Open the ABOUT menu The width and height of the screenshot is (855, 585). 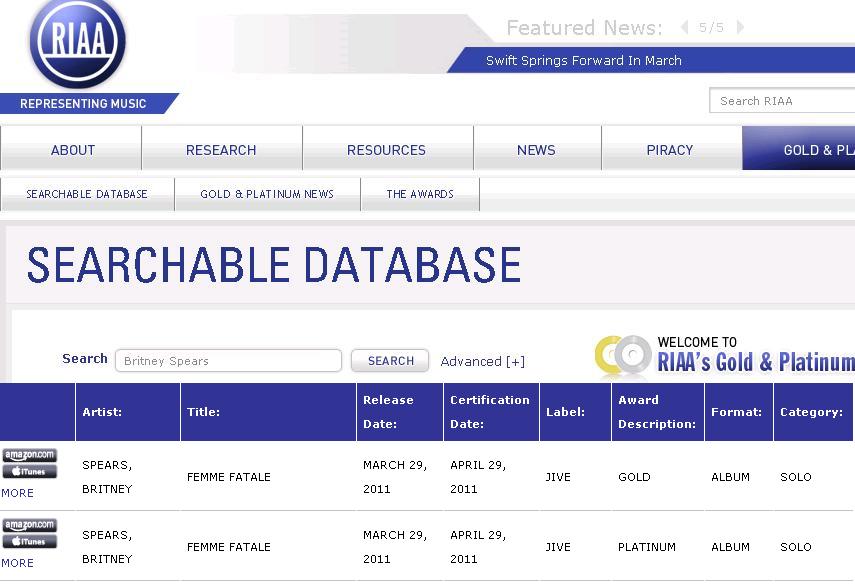(x=71, y=148)
